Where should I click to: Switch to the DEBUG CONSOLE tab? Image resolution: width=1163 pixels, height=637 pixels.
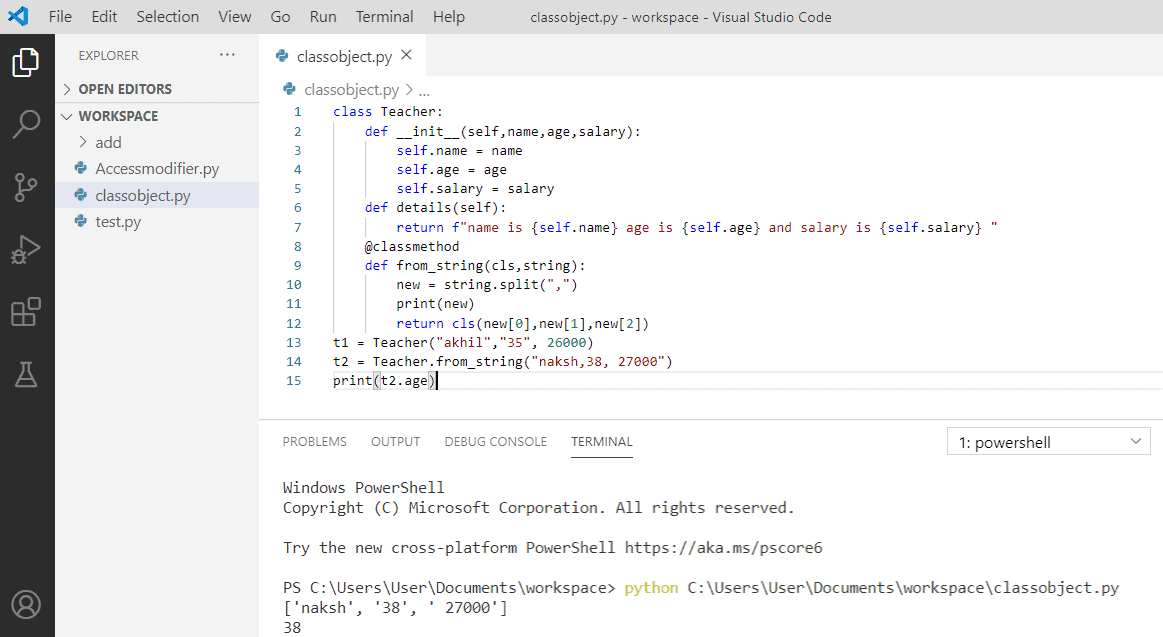point(495,441)
